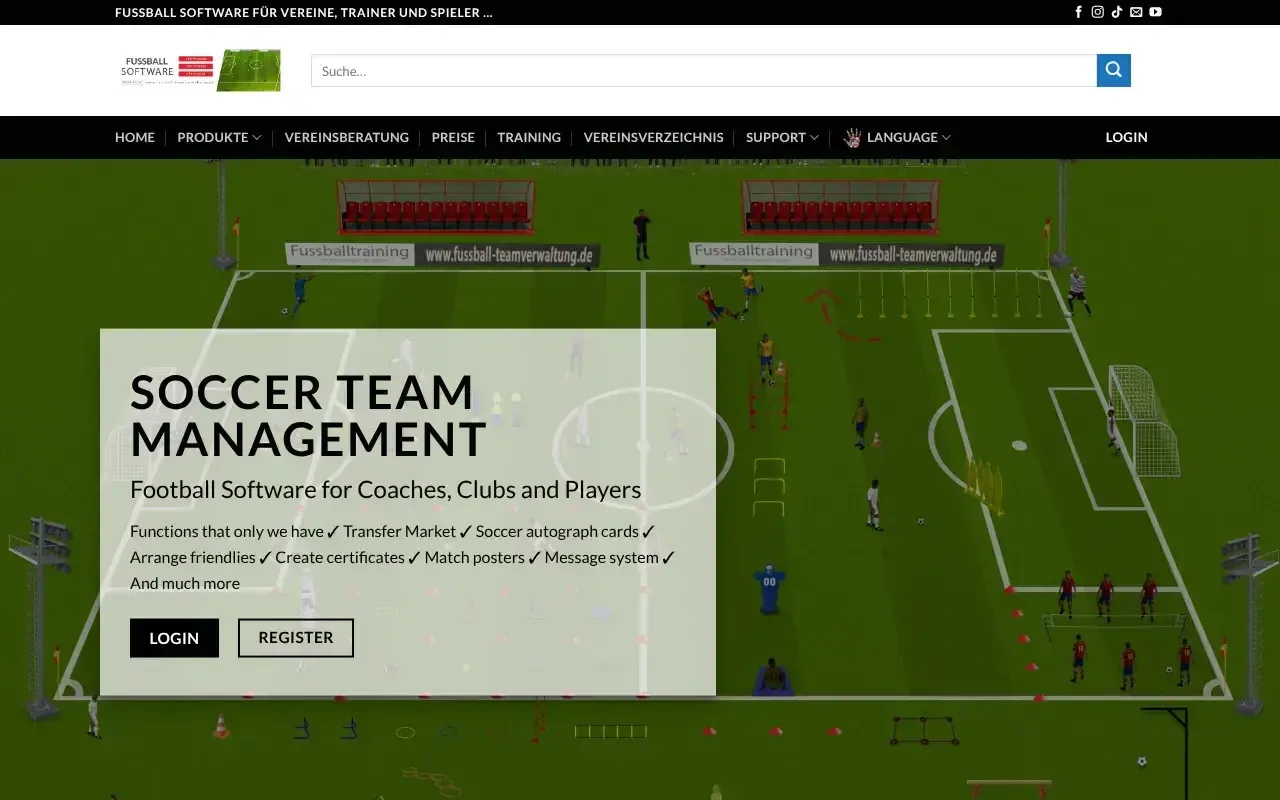Click the blue search magnifier icon

pyautogui.click(x=1113, y=70)
